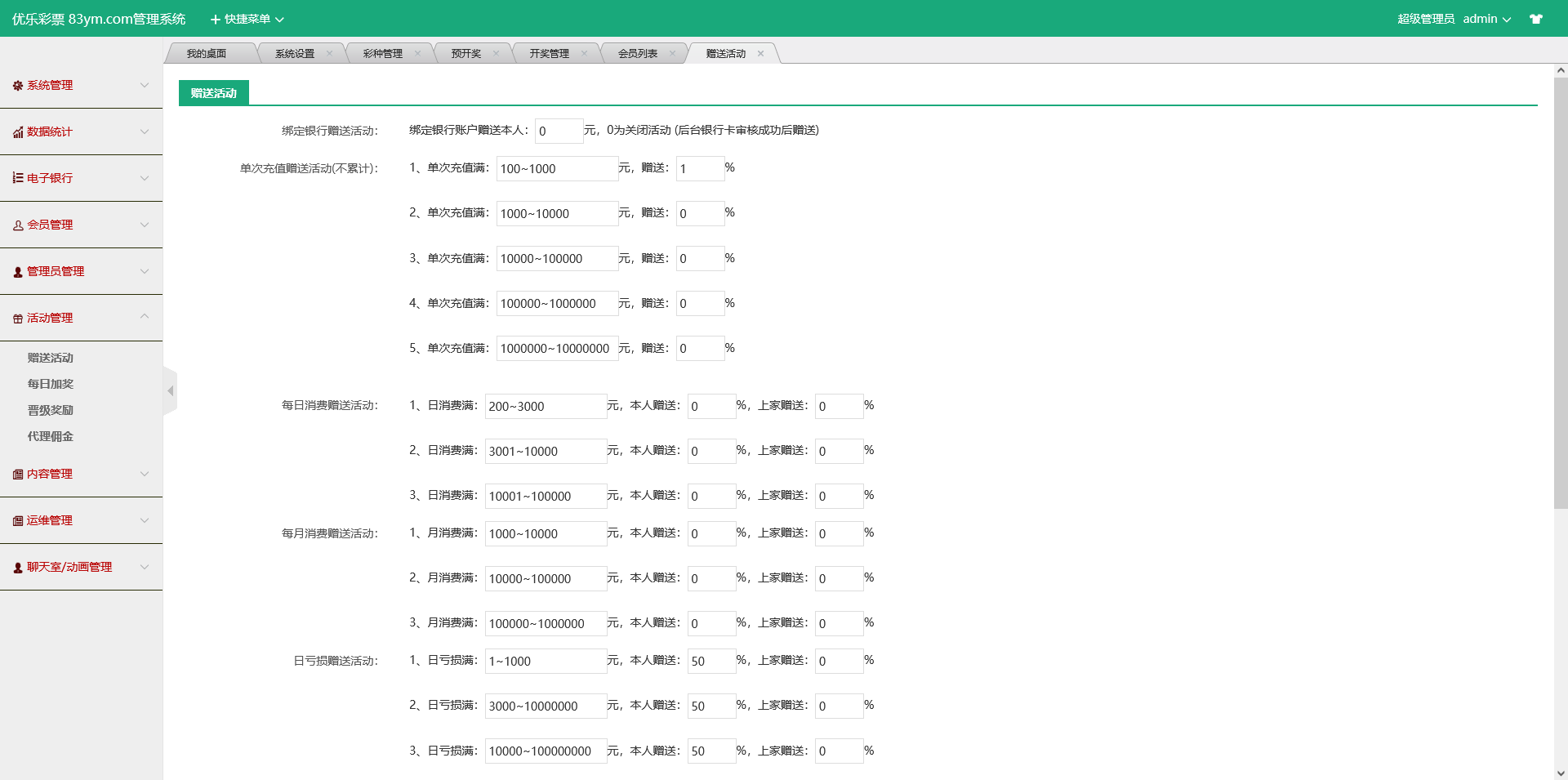
Task: Focus the gift percent field showing 1
Action: (x=701, y=168)
